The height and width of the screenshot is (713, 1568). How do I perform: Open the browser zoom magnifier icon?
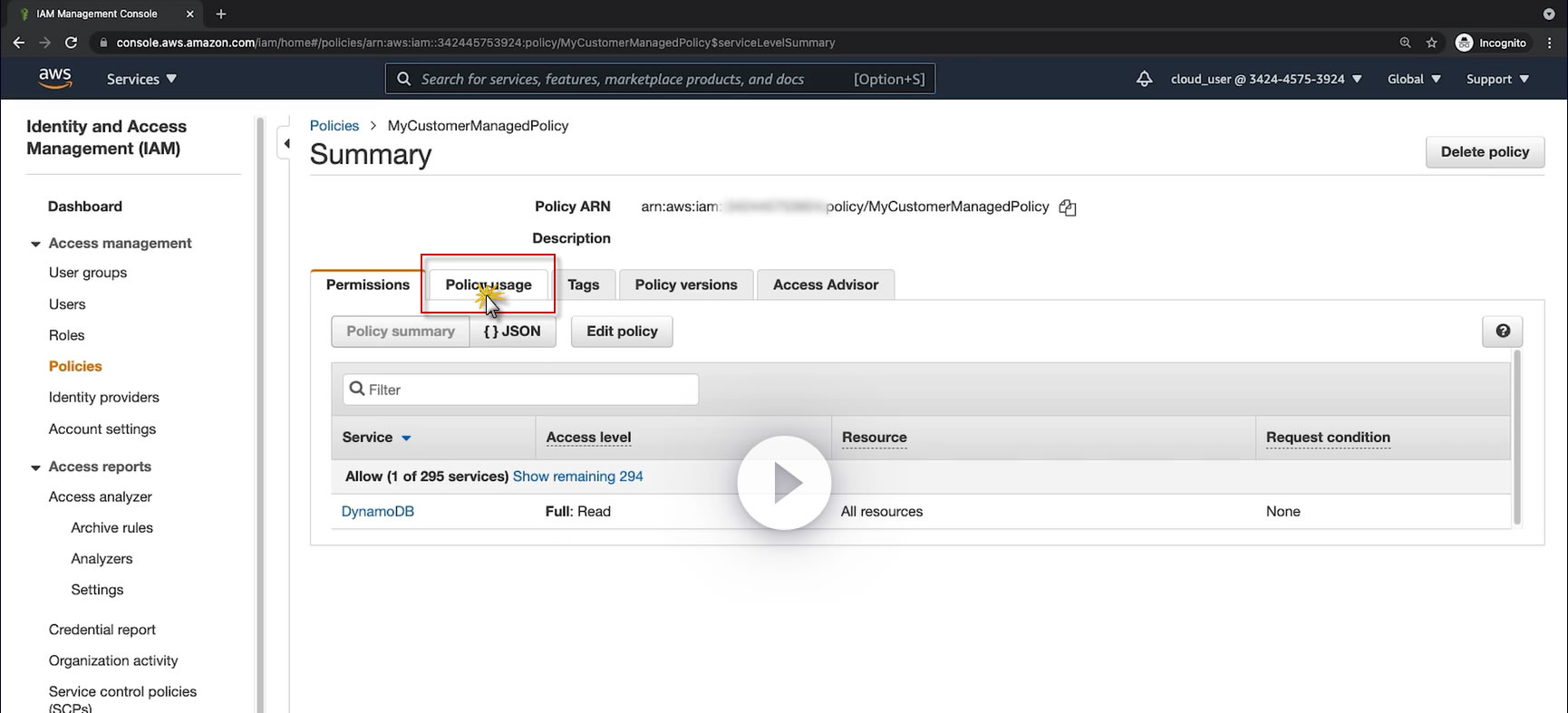pyautogui.click(x=1405, y=43)
